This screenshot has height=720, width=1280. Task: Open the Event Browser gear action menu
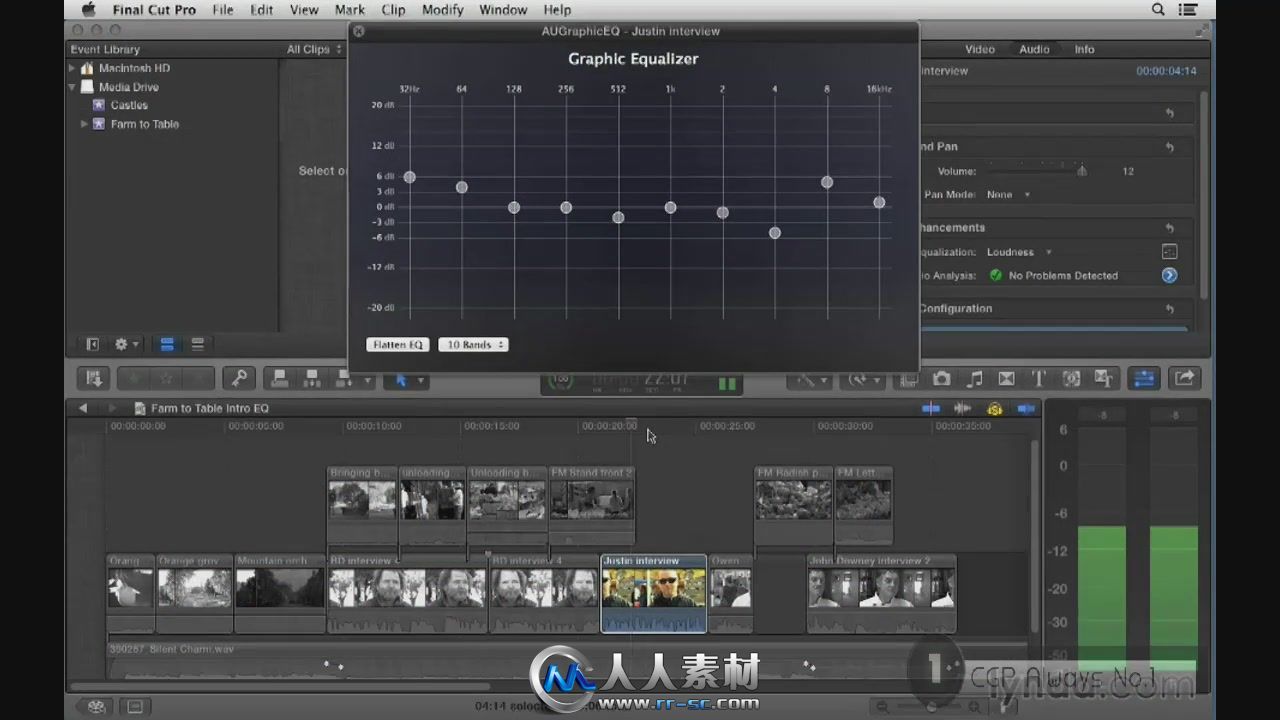tap(126, 344)
